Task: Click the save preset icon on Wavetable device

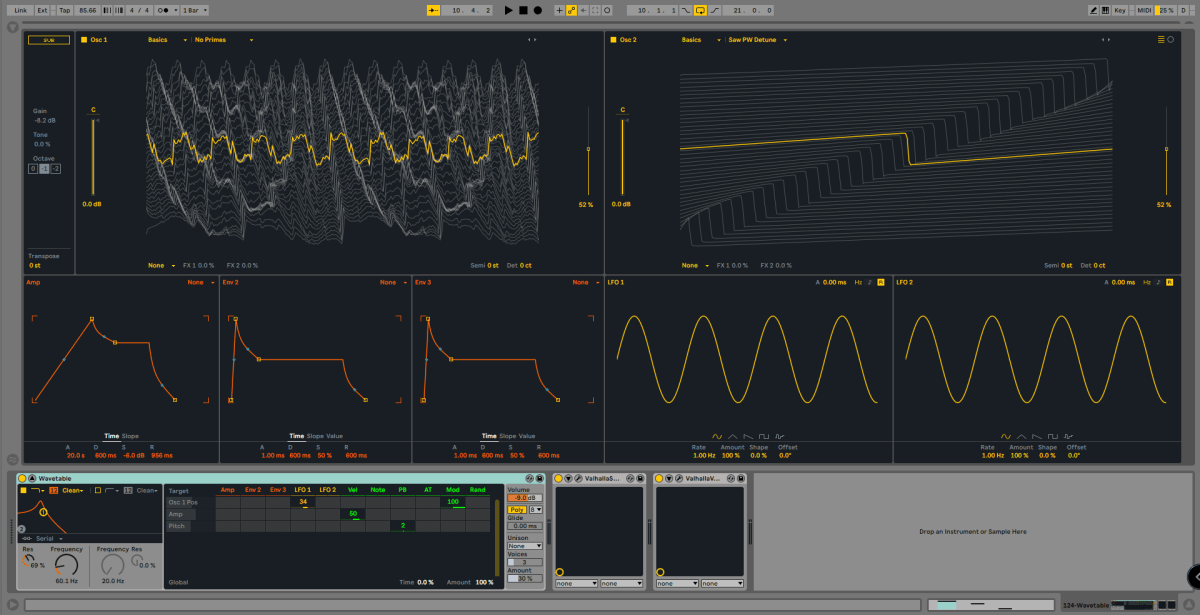Action: click(541, 479)
